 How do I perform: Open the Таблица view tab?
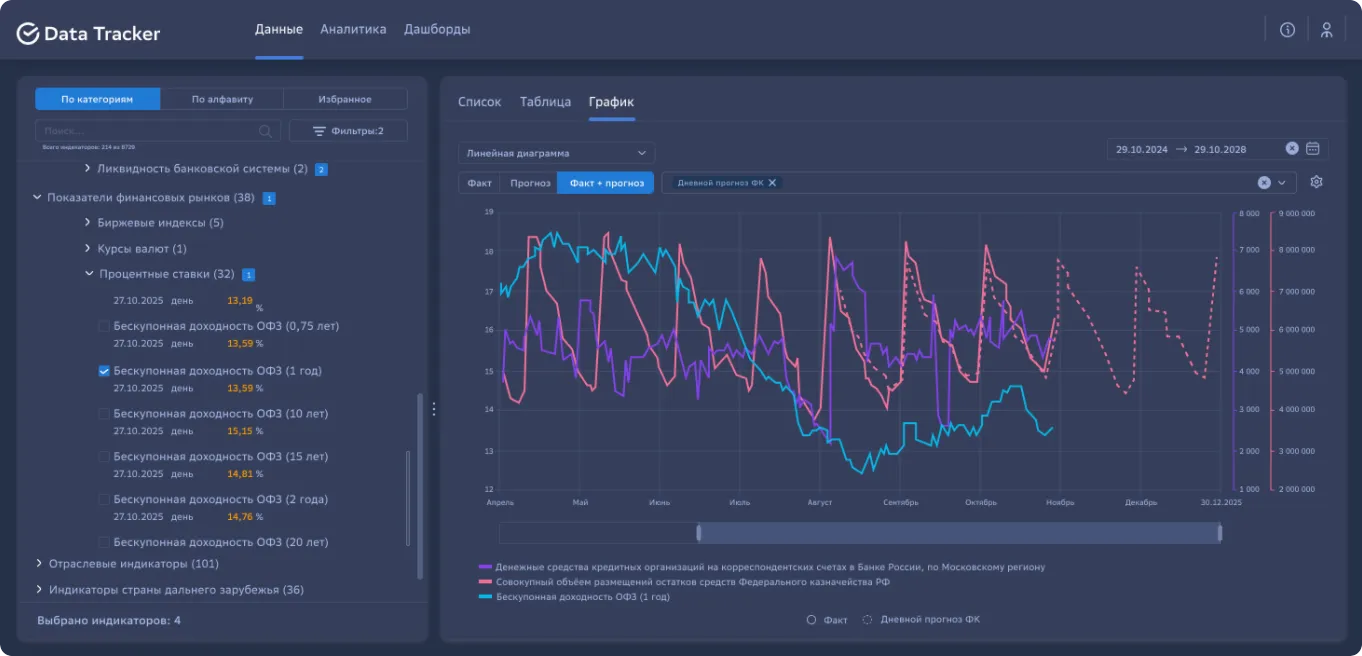(x=545, y=102)
